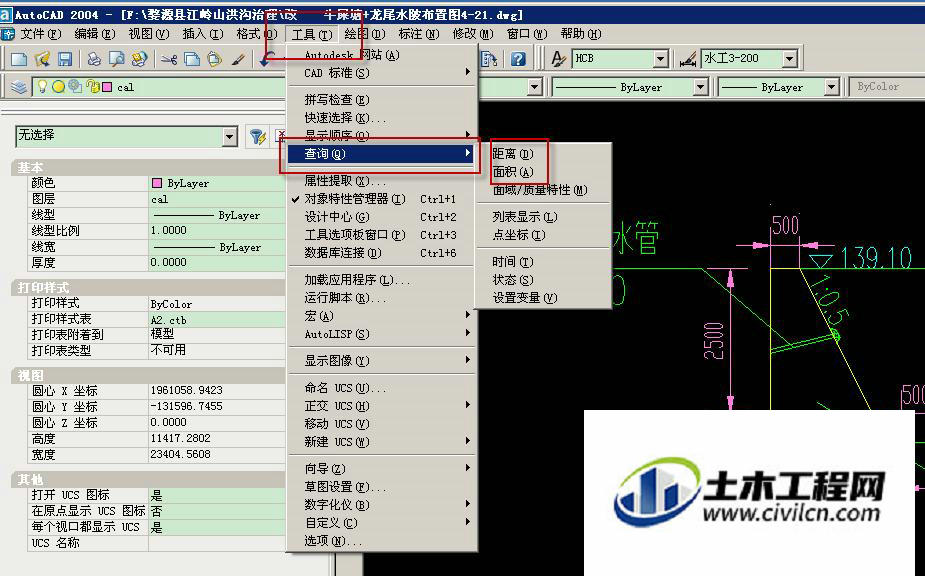
Task: Open the 视图 menu
Action: 149,34
